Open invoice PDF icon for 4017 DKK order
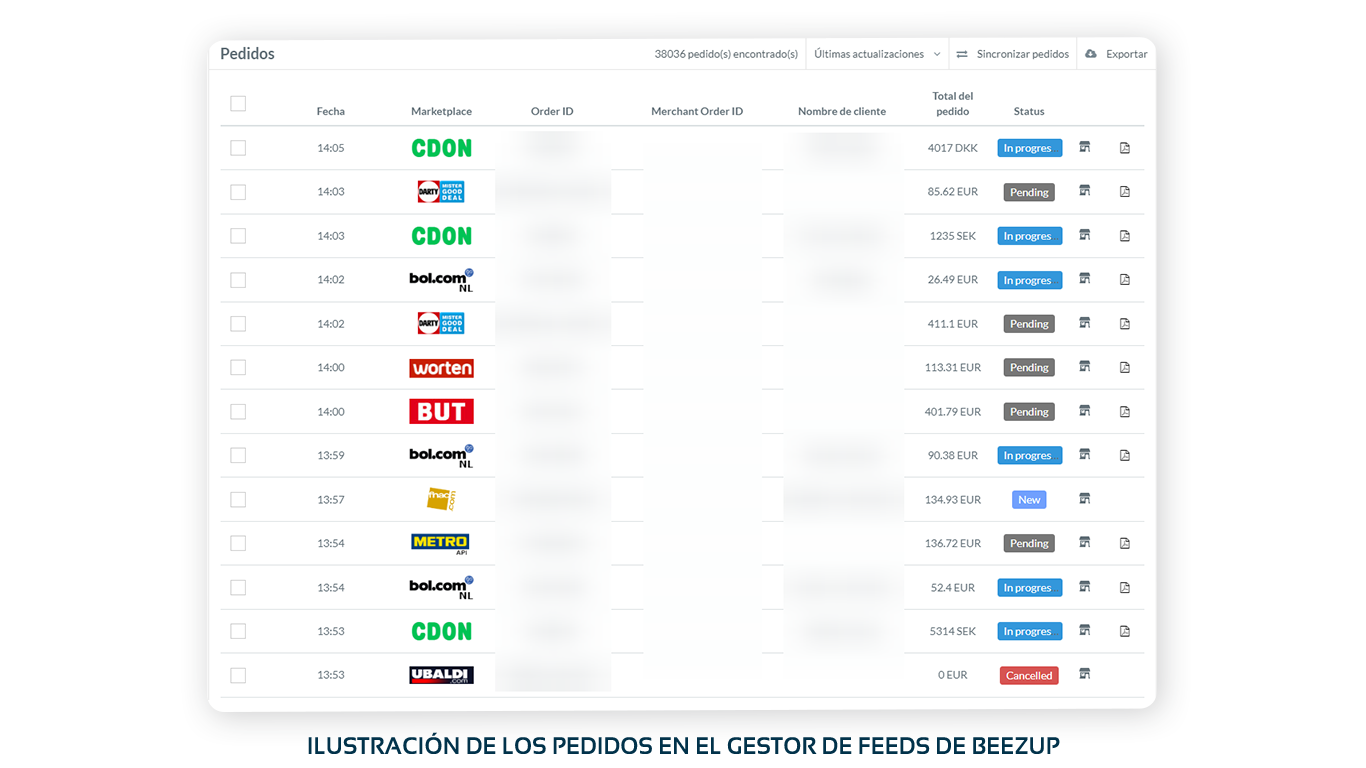 pos(1125,148)
